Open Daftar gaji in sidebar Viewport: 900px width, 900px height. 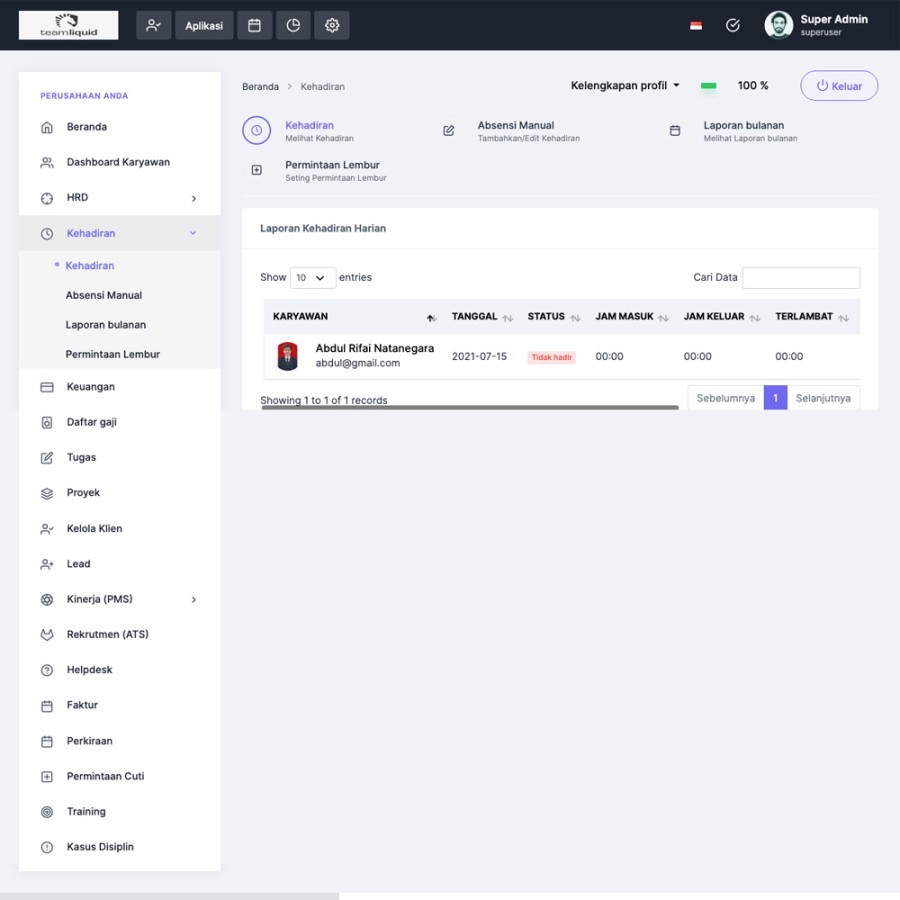point(92,422)
